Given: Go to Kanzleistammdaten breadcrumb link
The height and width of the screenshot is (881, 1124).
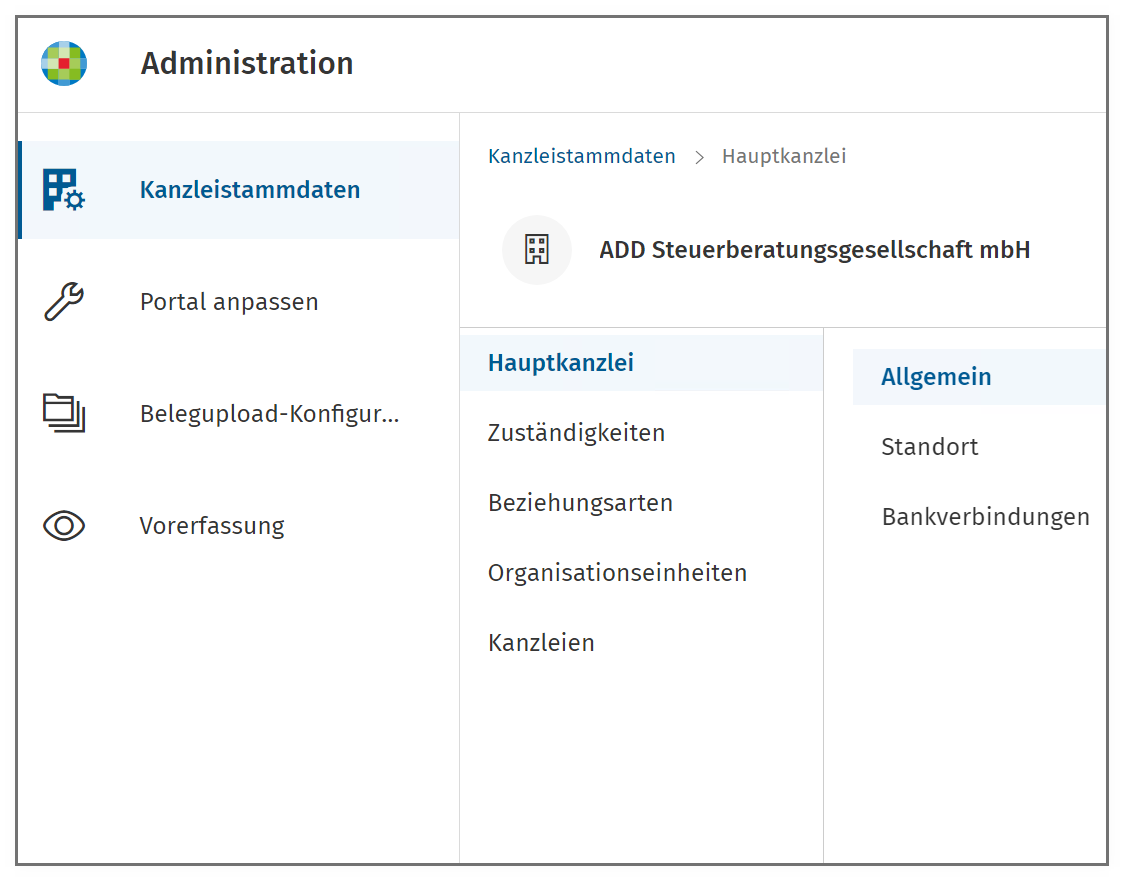Looking at the screenshot, I should (581, 156).
